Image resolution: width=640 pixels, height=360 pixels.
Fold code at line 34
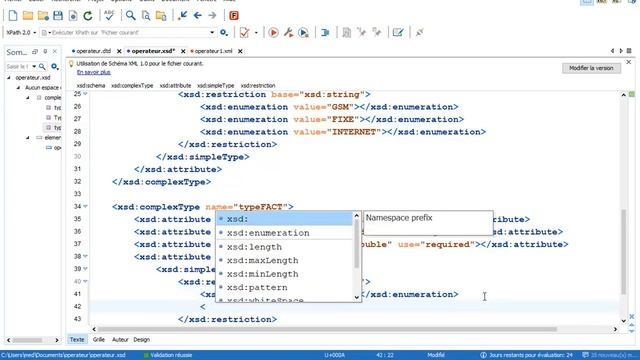pos(85,207)
